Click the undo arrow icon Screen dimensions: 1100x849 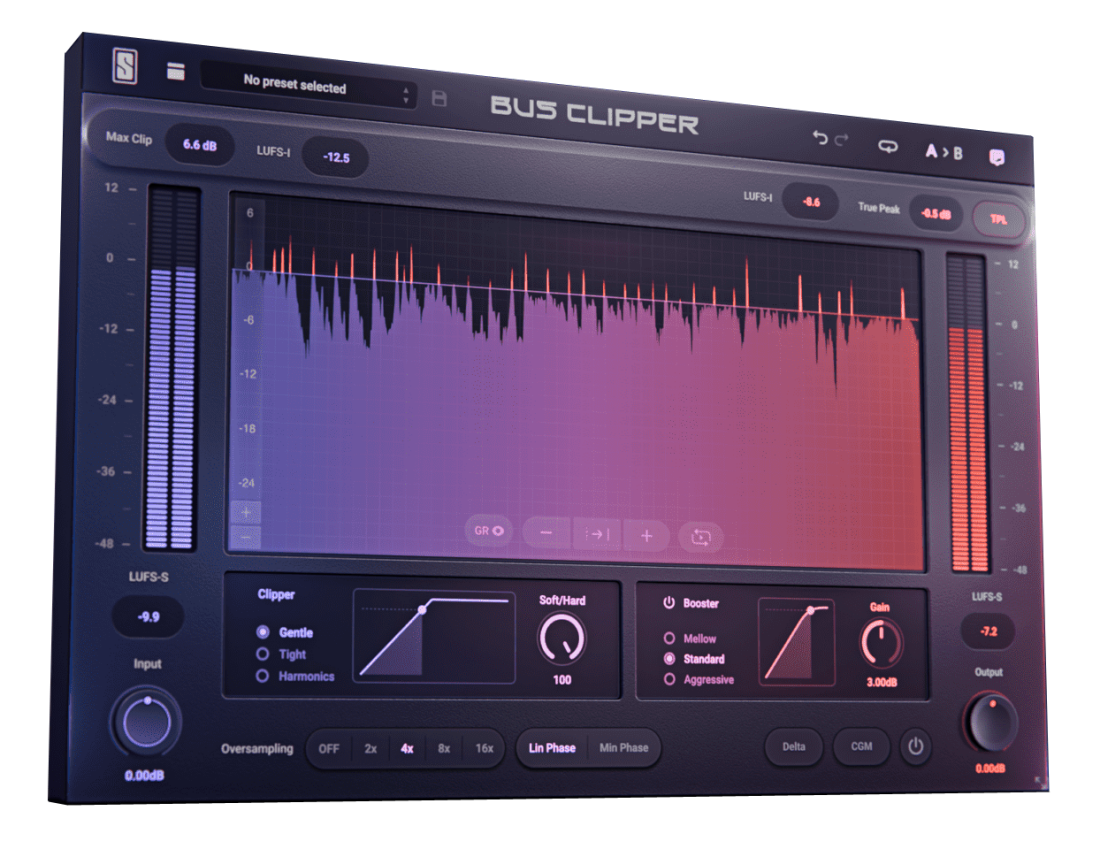[820, 140]
